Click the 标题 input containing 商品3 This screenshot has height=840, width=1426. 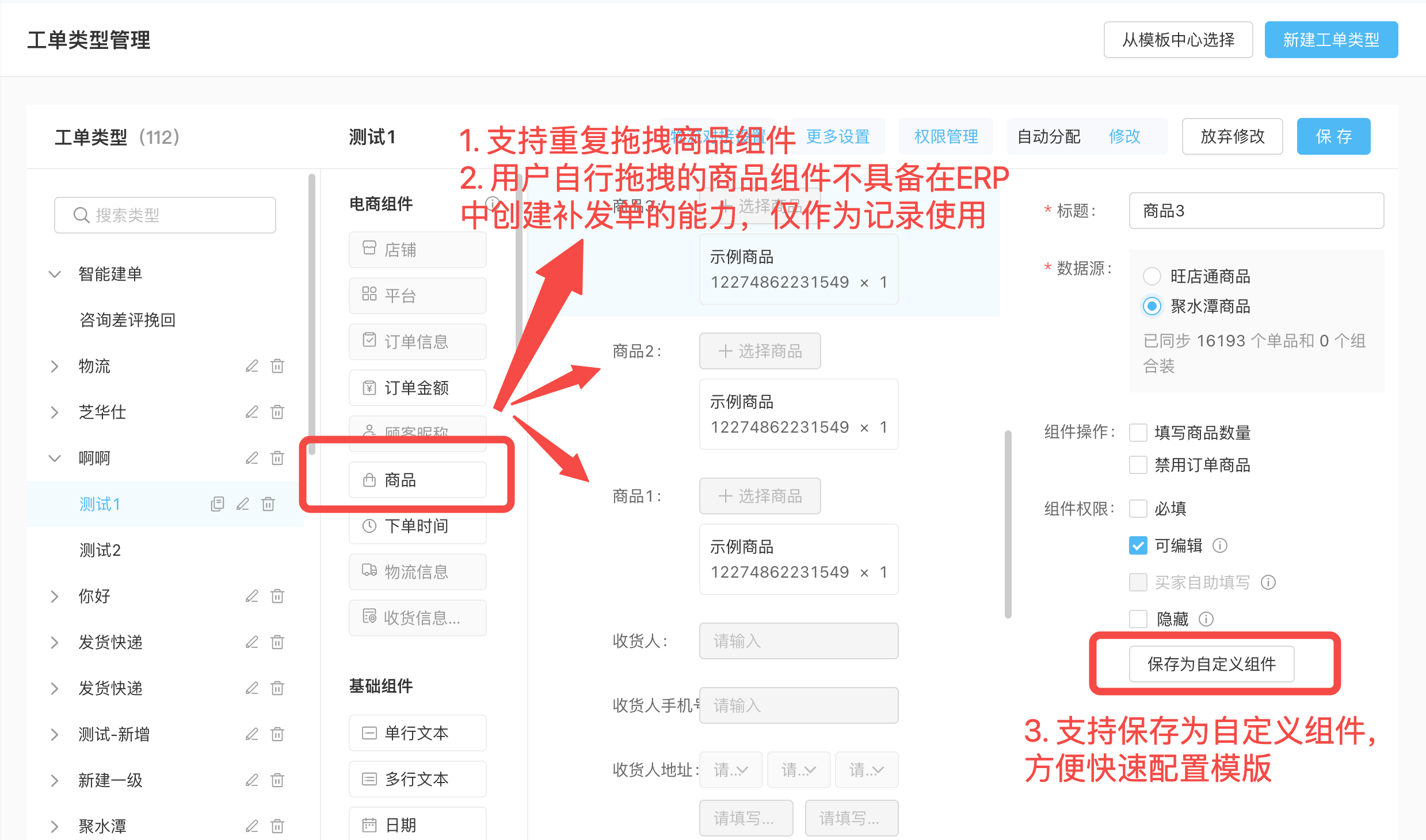coord(1256,211)
